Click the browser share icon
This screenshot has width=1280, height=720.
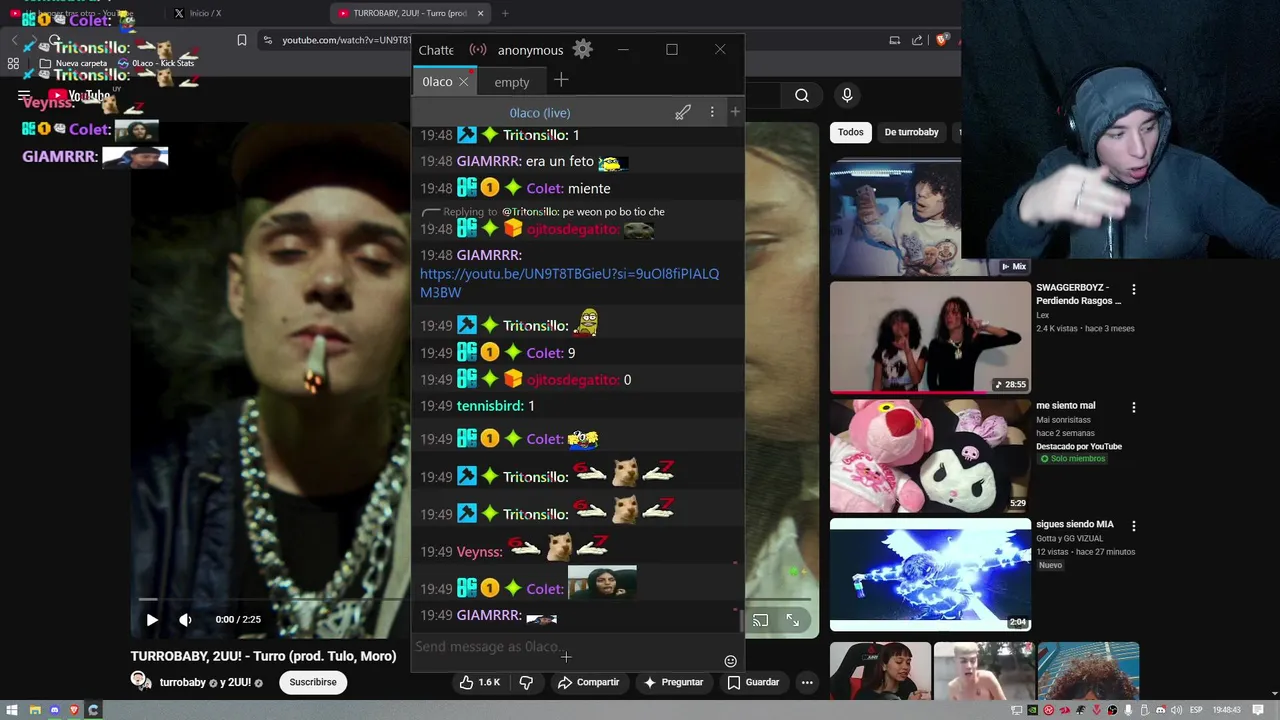917,40
